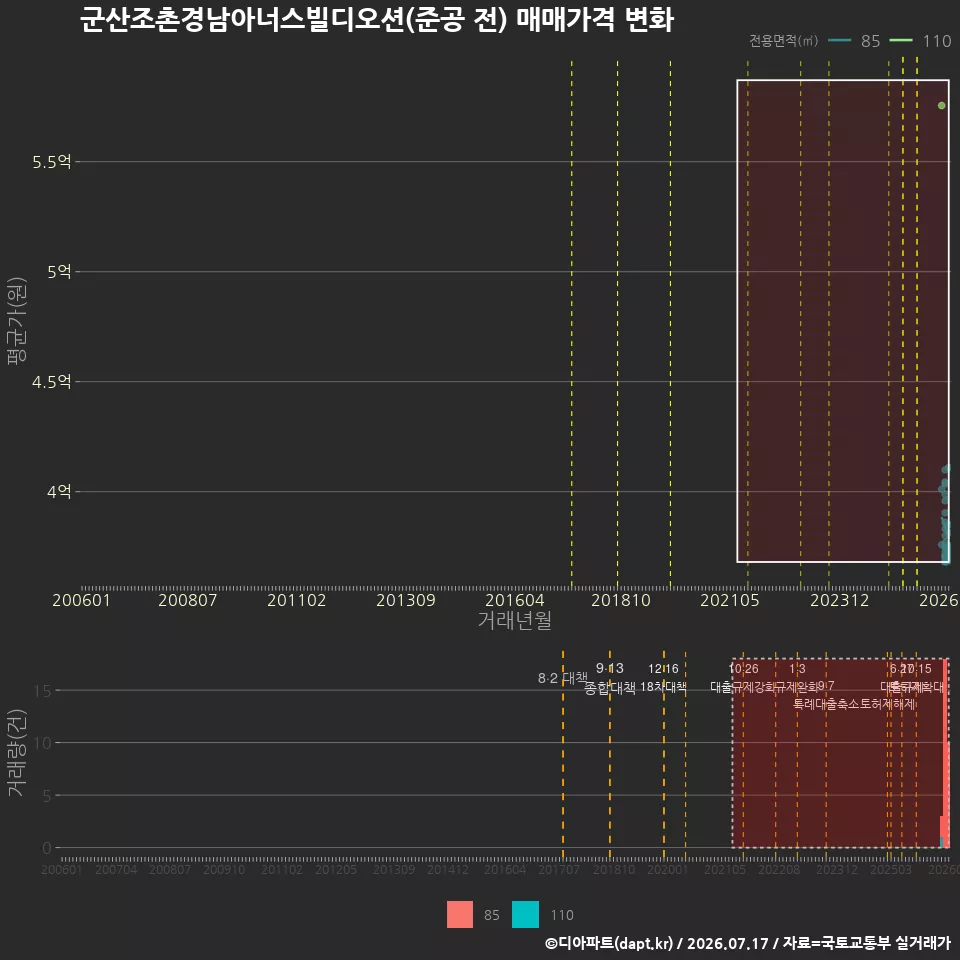The width and height of the screenshot is (960, 960).
Task: Click the 거래년월 x-axis title
Action: tap(514, 620)
